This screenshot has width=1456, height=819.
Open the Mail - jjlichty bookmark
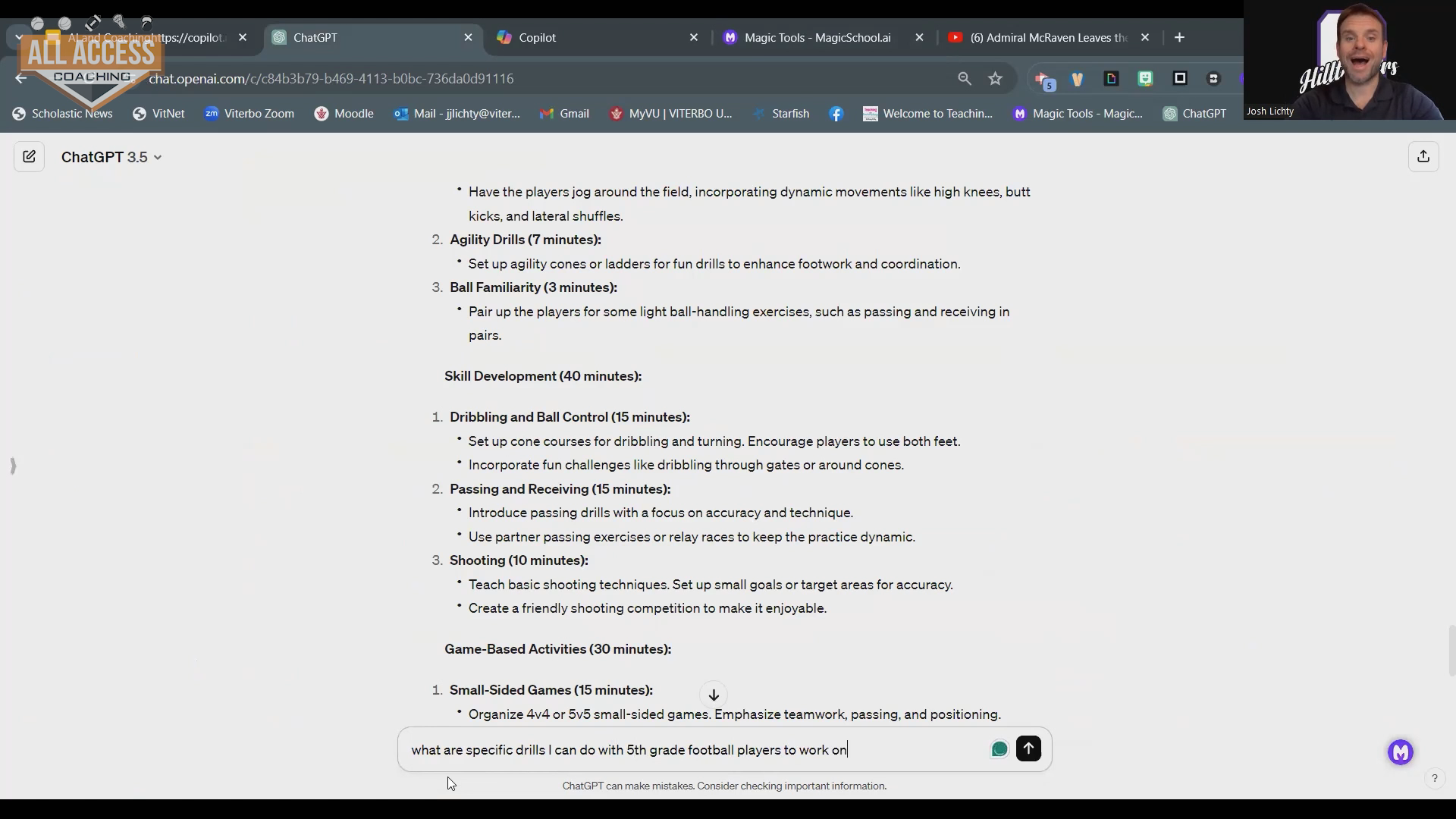click(x=457, y=114)
